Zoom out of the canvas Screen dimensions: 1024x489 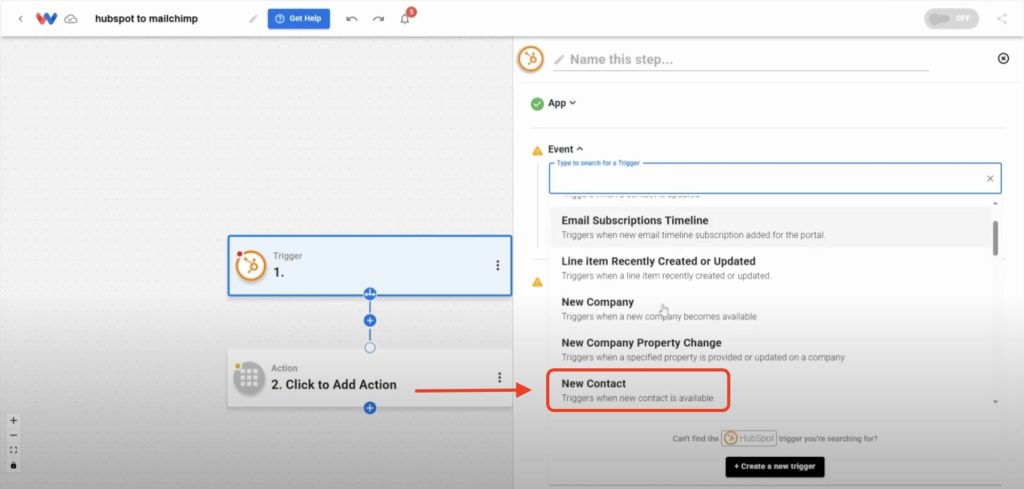(x=14, y=435)
